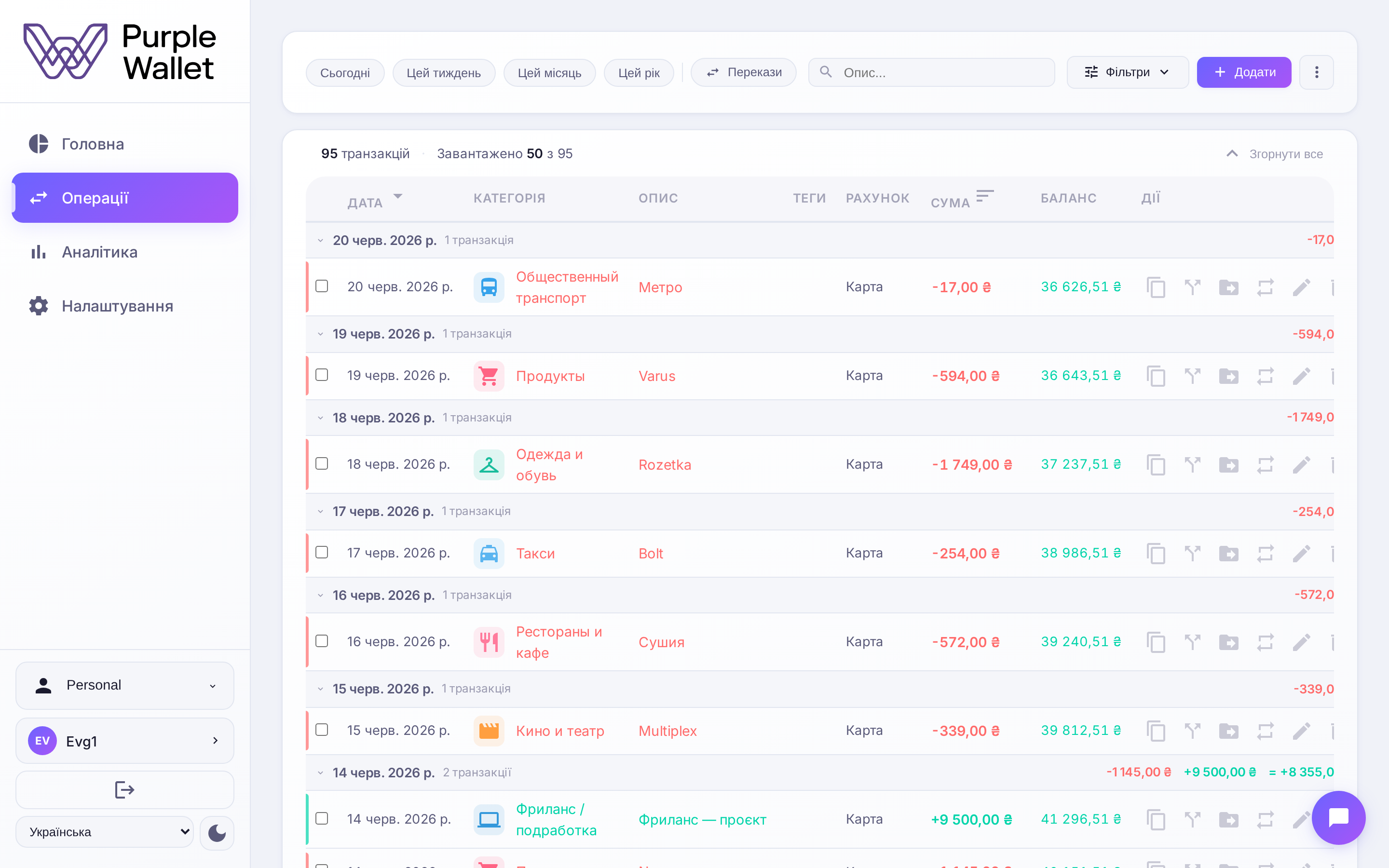Collapse the 16 черв. 2026 group

click(x=320, y=596)
